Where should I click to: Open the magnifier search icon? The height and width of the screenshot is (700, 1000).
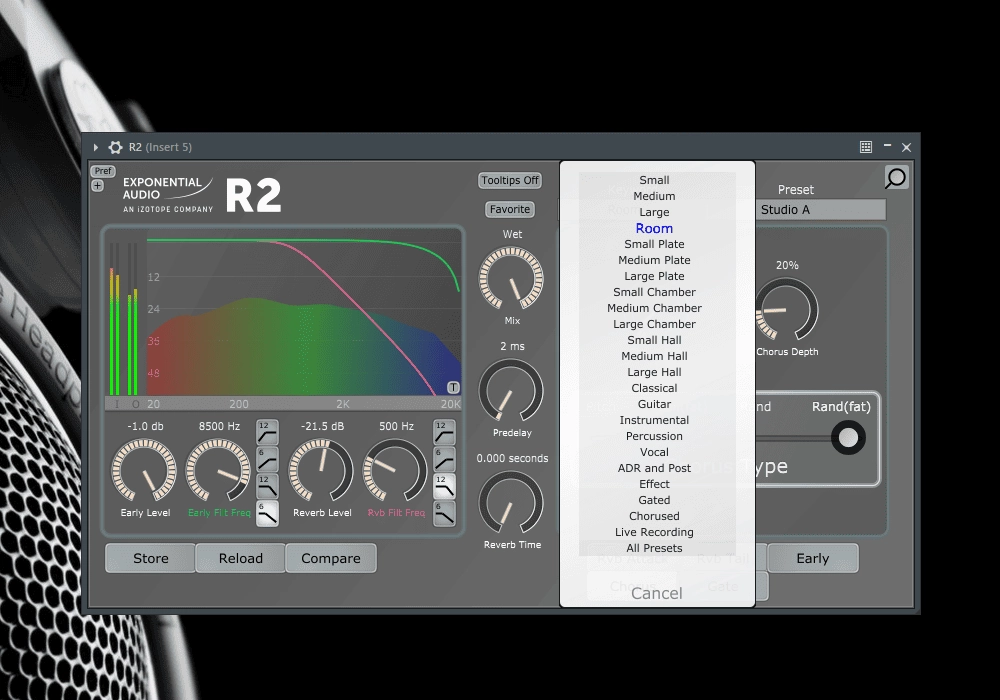pos(895,178)
